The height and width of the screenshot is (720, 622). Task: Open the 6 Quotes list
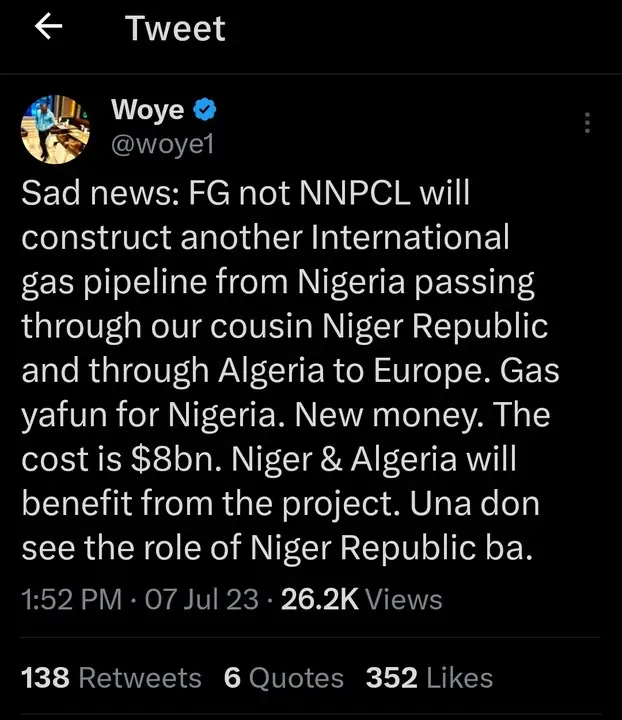click(x=283, y=677)
